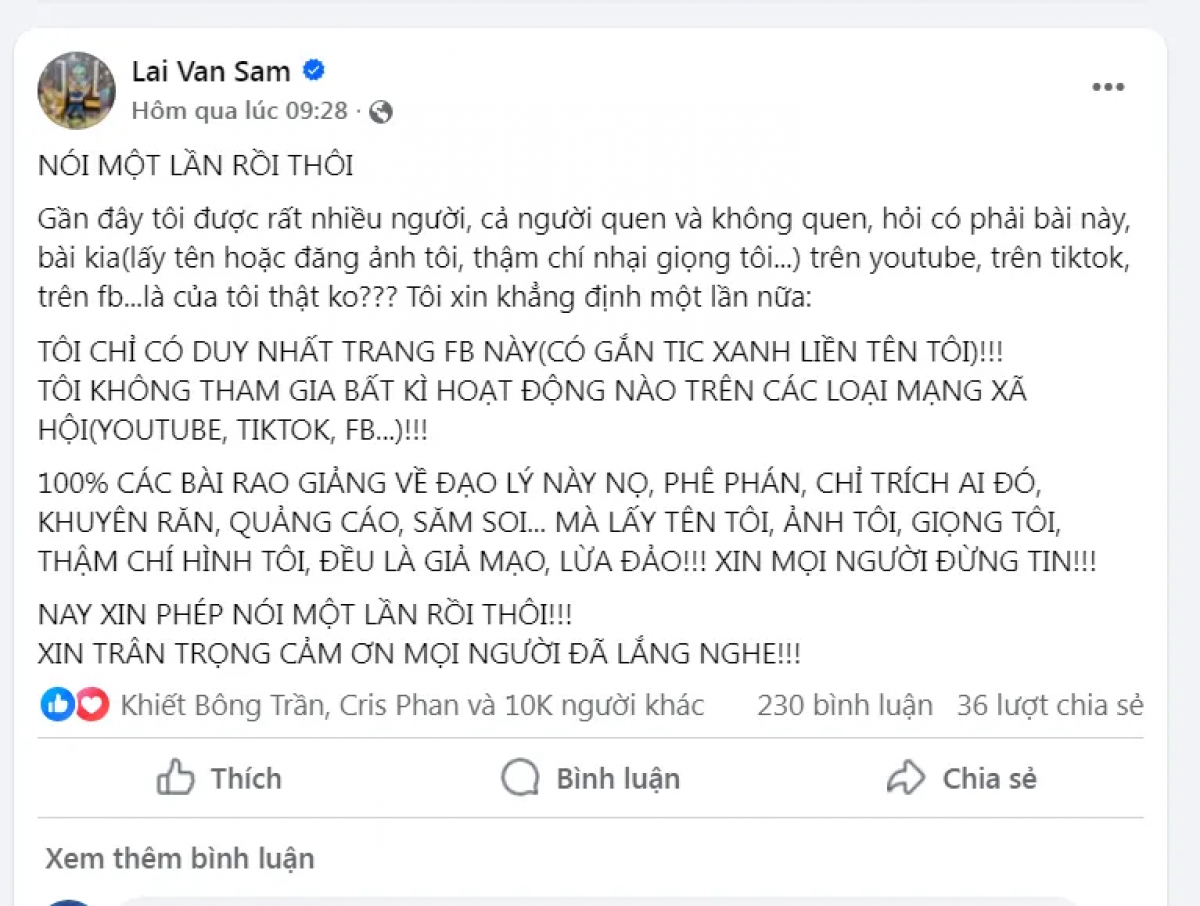Expand comments with Xem thêm bình luận
The width and height of the screenshot is (1200, 906).
[x=179, y=858]
